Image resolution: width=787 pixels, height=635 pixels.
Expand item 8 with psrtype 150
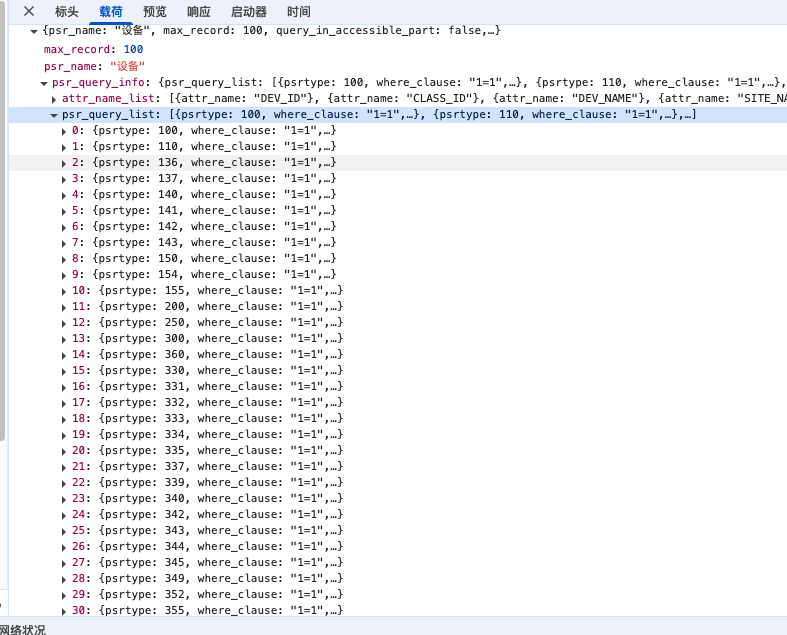point(64,260)
